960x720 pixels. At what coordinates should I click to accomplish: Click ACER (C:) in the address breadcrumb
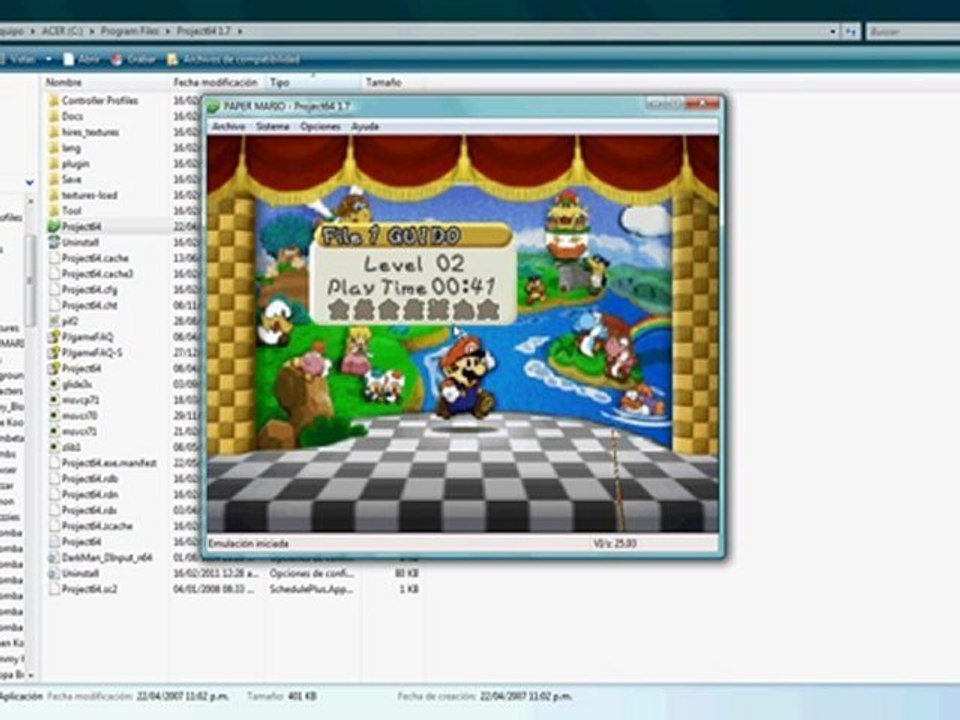click(62, 31)
